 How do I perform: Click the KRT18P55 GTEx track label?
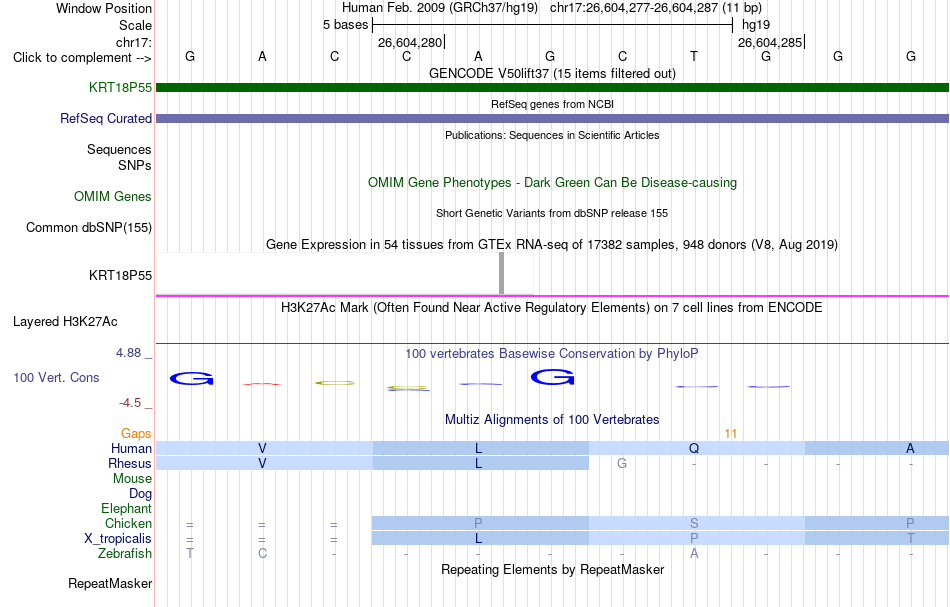click(x=120, y=275)
